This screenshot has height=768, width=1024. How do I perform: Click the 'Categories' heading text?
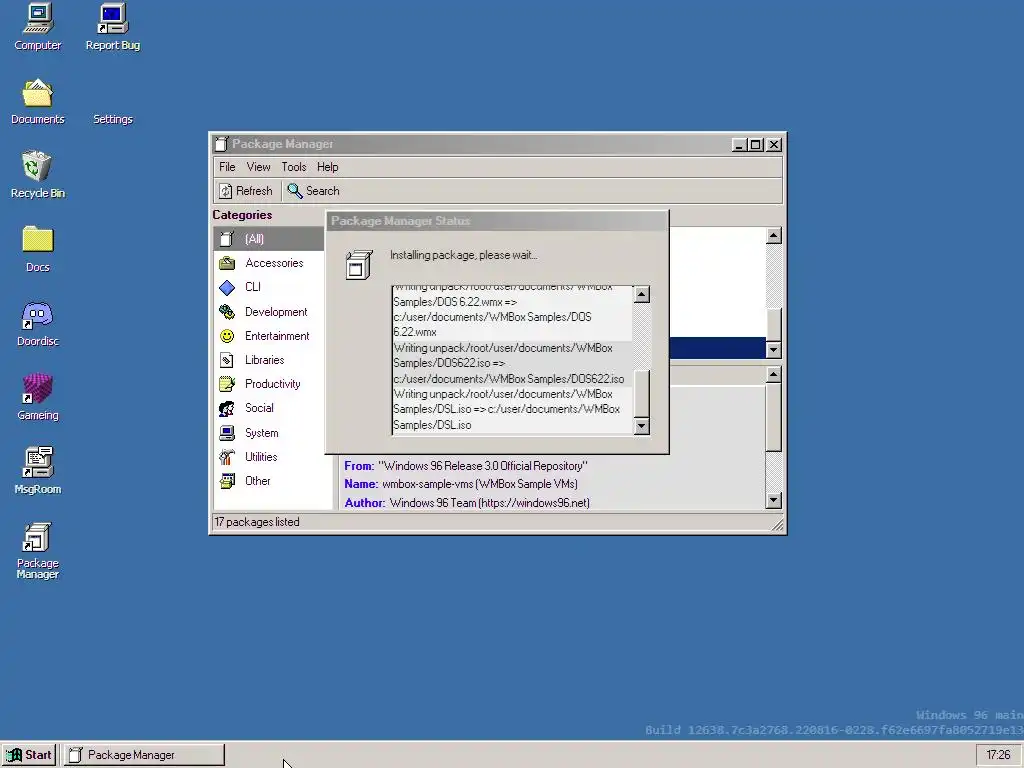242,215
